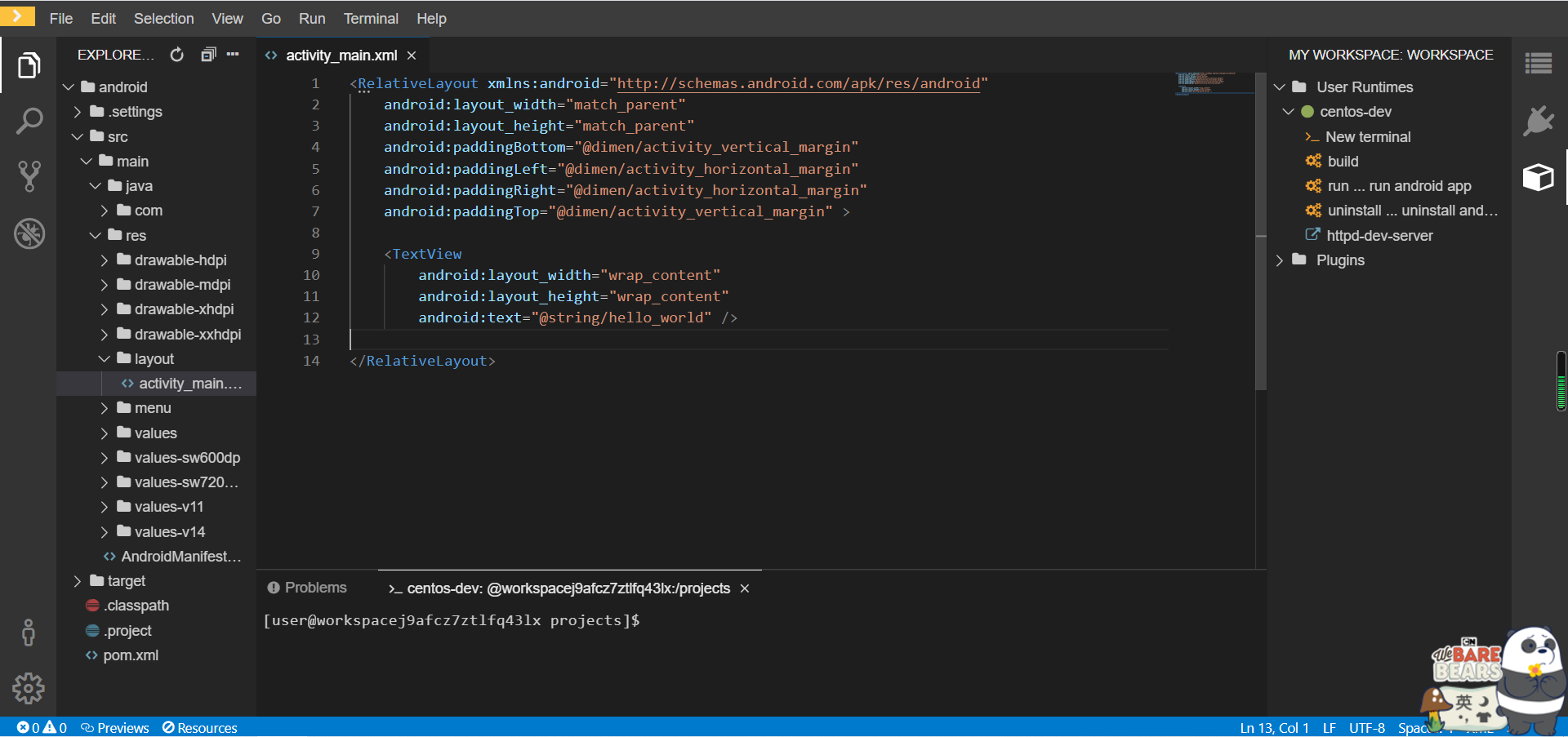Open the Source Control view icon
The width and height of the screenshot is (1568, 737).
pyautogui.click(x=29, y=176)
